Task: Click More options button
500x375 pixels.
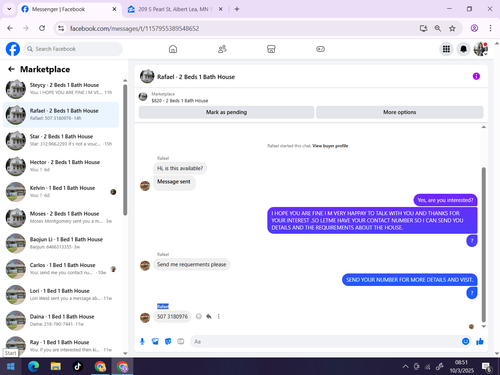Action: click(399, 112)
